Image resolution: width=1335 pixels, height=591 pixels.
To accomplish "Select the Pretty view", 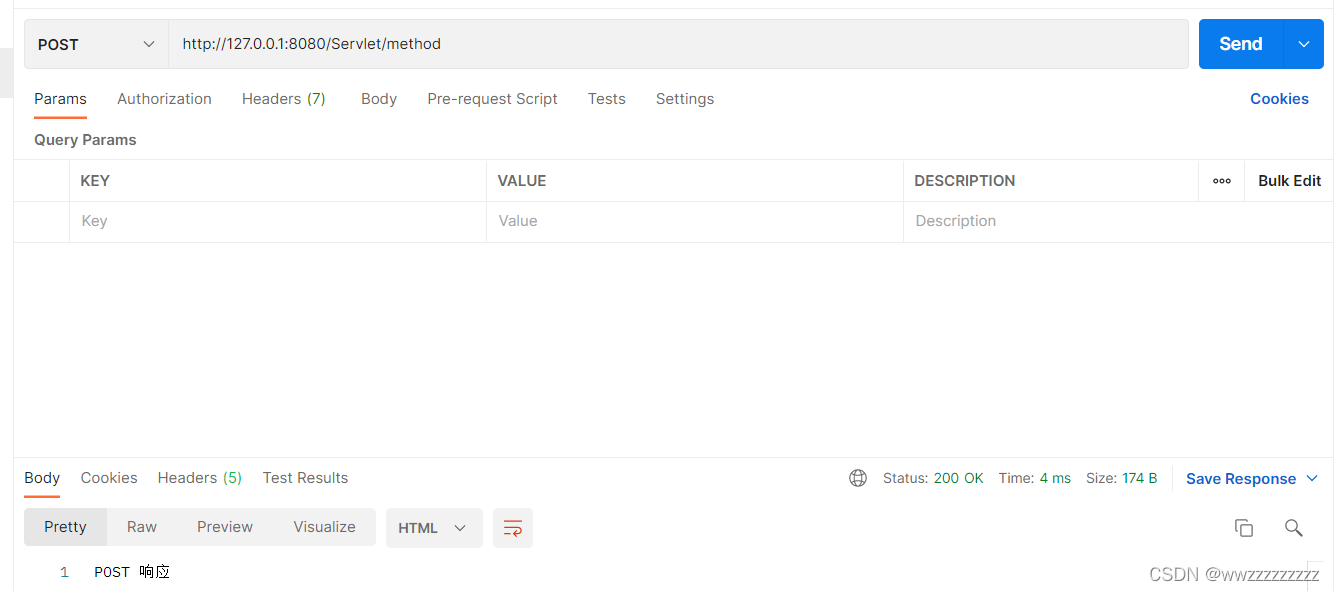I will pyautogui.click(x=65, y=527).
